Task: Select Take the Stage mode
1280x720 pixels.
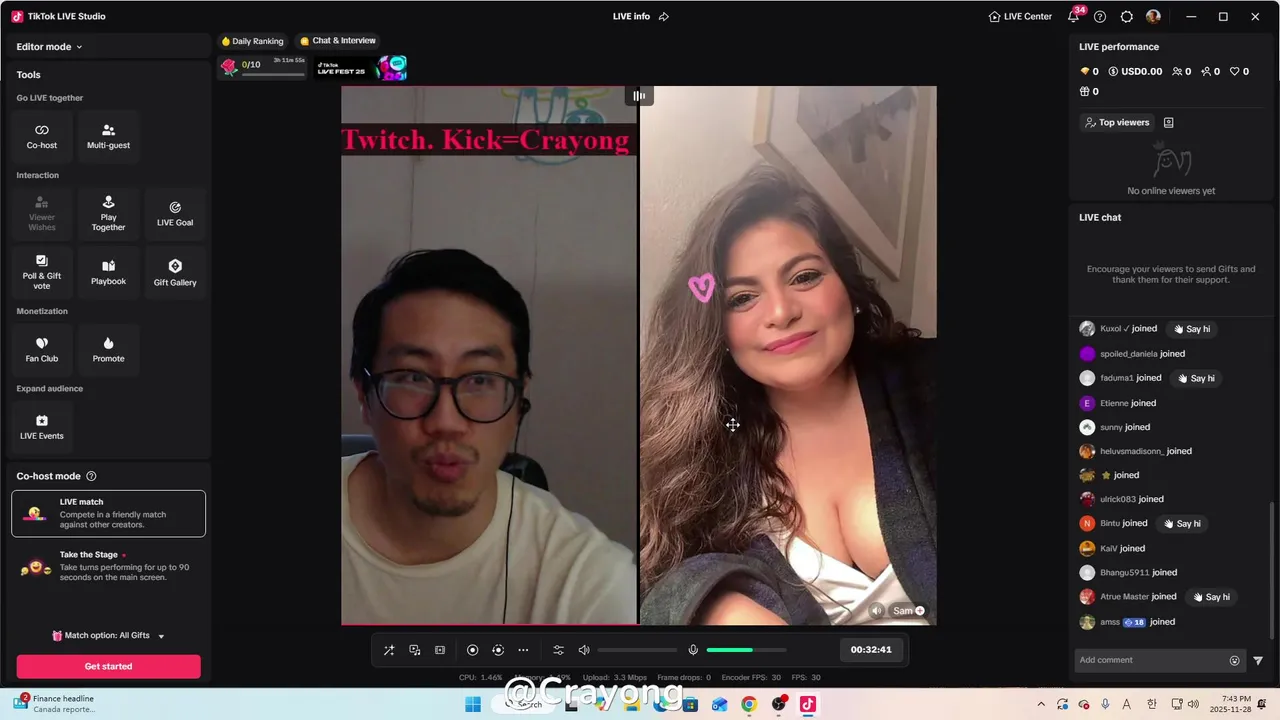Action: [108, 567]
